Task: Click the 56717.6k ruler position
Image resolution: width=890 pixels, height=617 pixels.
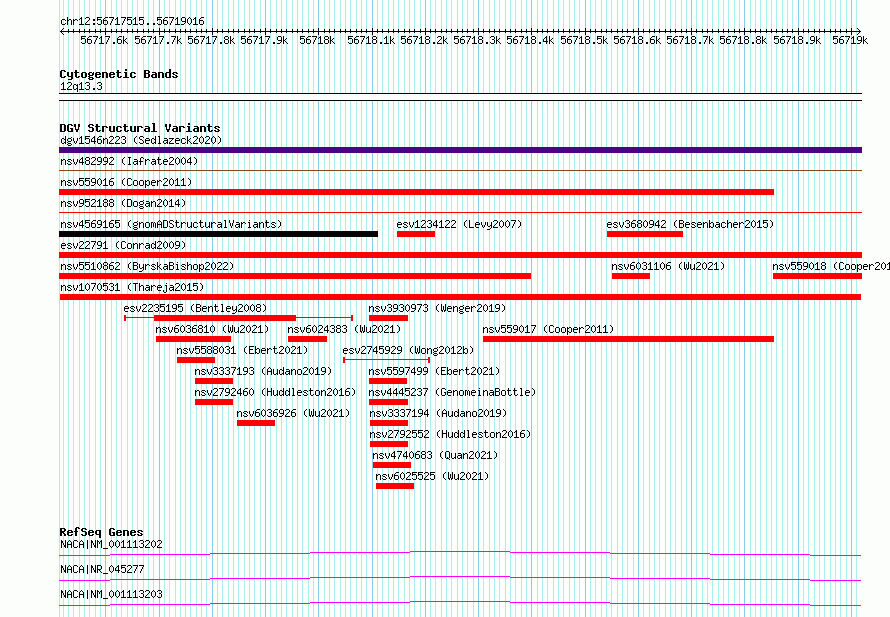Action: coord(104,40)
